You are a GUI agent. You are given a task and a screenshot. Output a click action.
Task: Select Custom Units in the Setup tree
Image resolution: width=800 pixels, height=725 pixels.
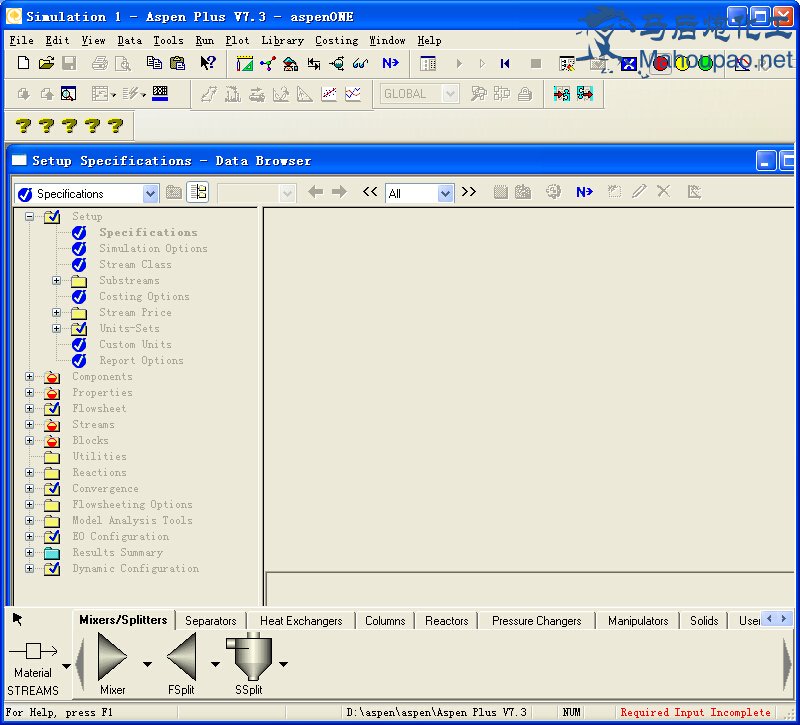click(135, 344)
